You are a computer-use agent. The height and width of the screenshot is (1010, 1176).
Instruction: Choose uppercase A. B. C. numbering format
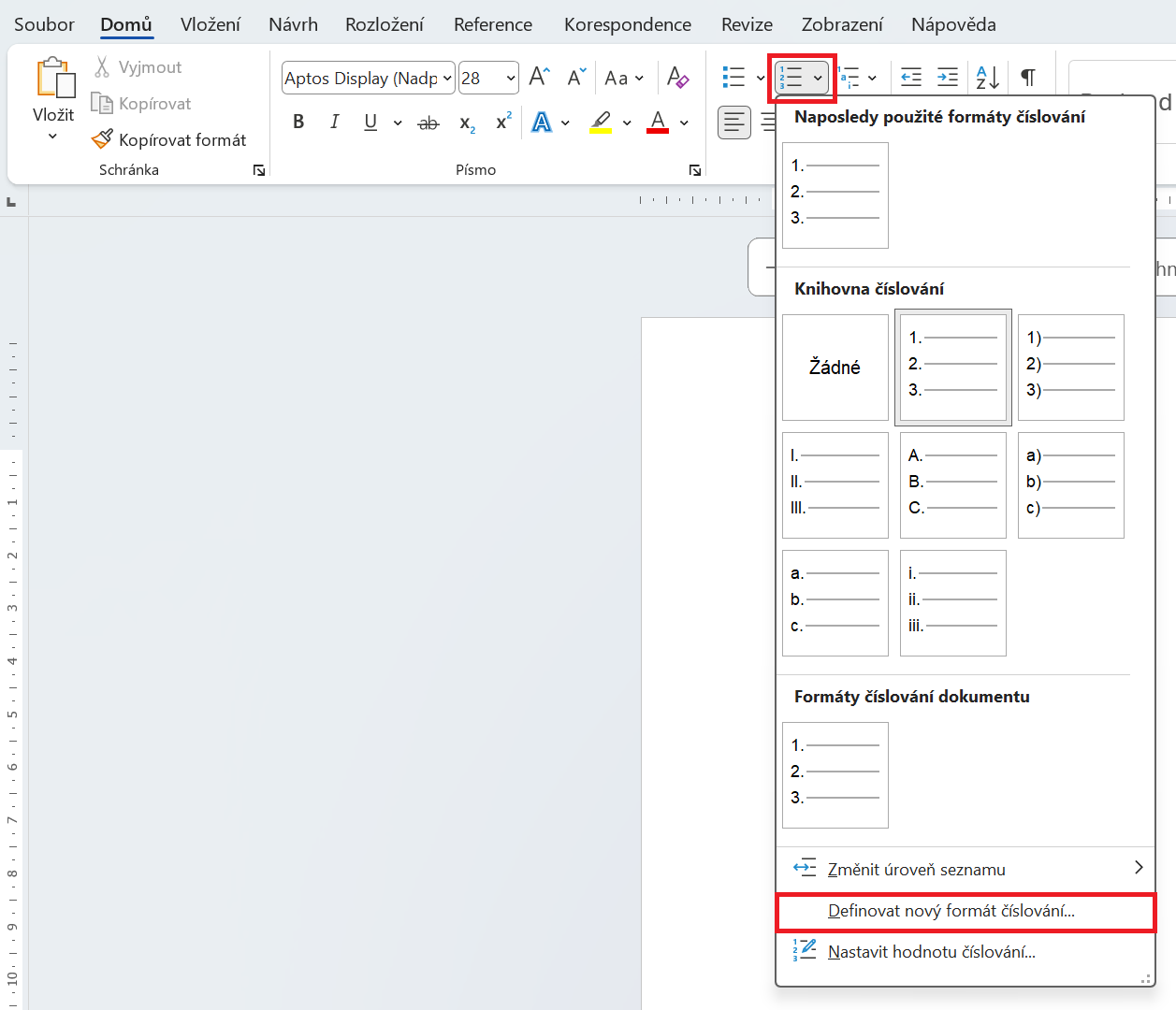pos(953,485)
